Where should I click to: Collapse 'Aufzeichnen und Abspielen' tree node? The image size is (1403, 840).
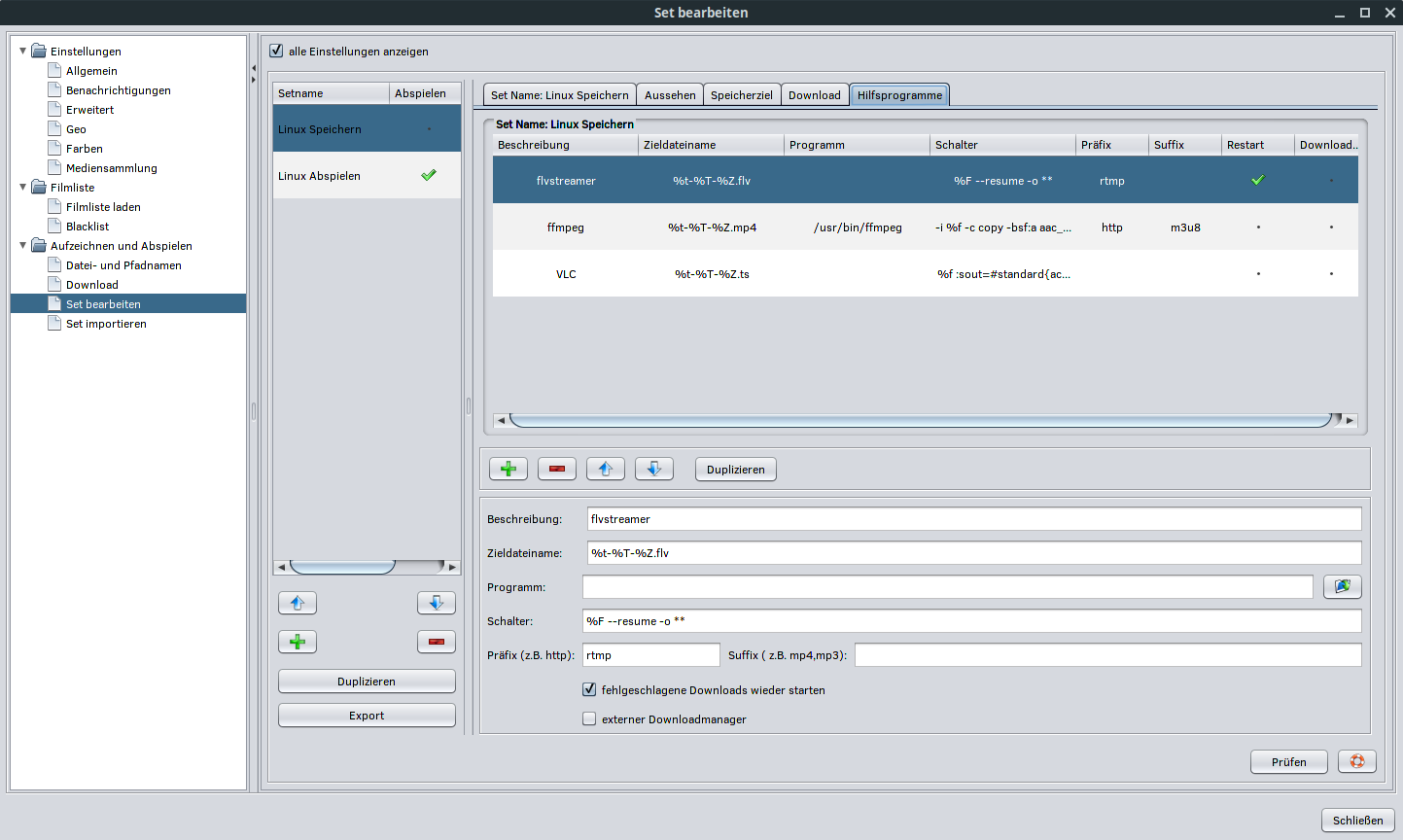point(23,245)
